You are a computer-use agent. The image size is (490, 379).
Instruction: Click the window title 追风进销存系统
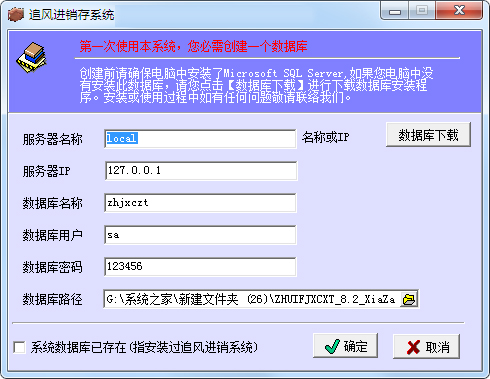coord(71,15)
